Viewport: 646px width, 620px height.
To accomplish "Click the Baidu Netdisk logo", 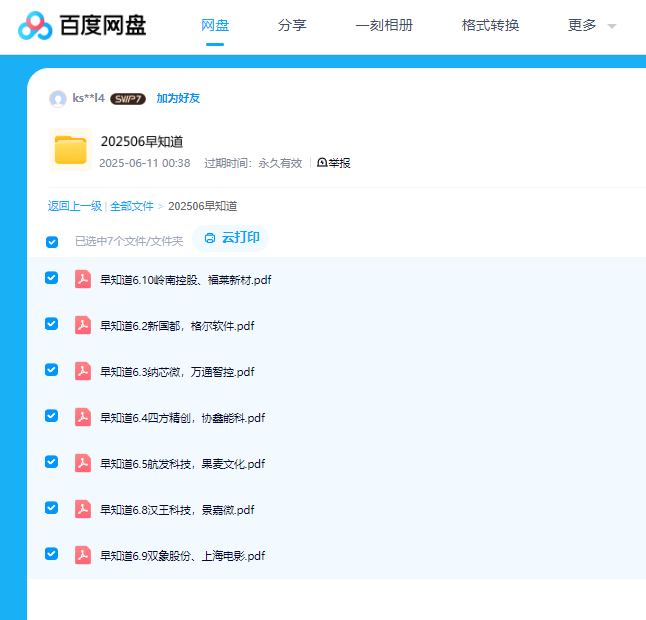I will pos(82,26).
